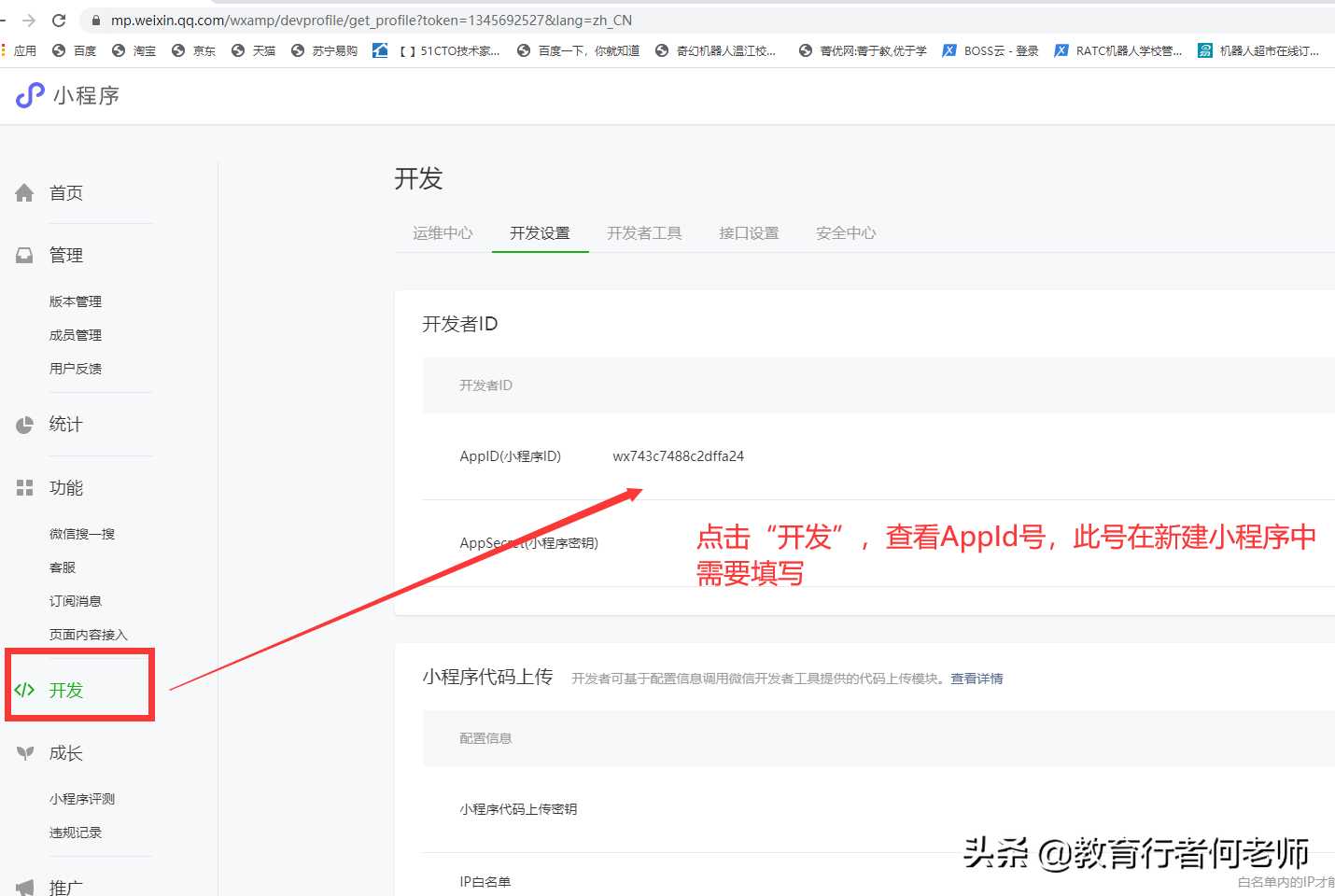1335x896 pixels.
Task: Open the 51CTO技术家 bookmark
Action: click(437, 50)
